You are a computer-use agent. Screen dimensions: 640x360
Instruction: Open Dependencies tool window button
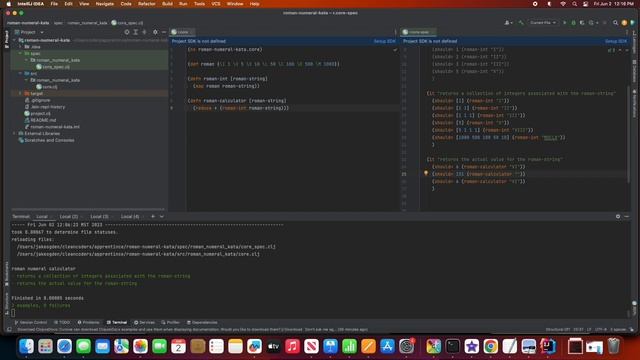click(x=202, y=322)
